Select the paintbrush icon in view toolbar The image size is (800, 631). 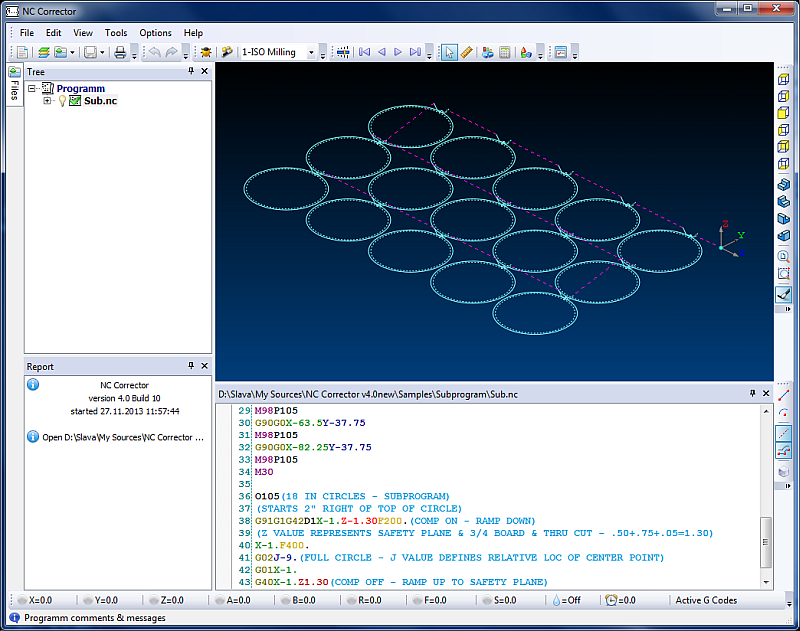point(784,294)
